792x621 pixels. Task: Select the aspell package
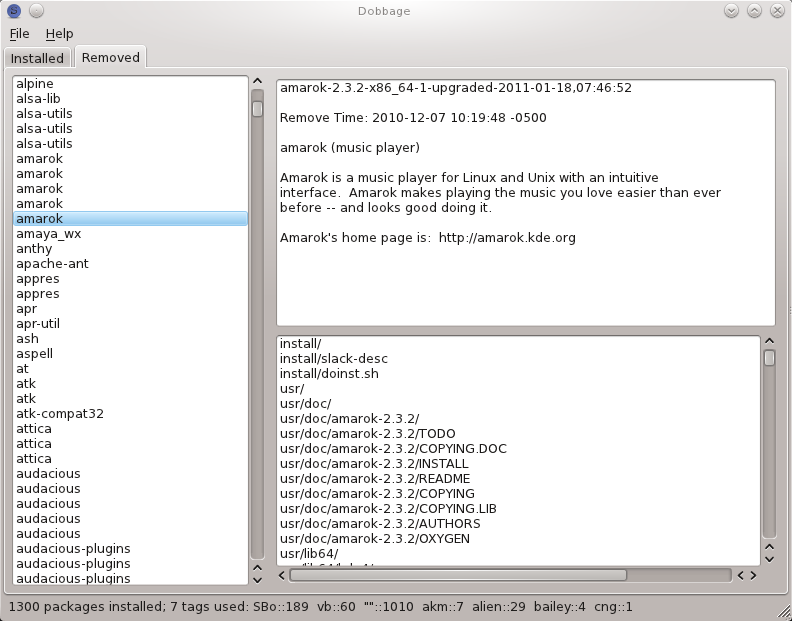click(130, 353)
